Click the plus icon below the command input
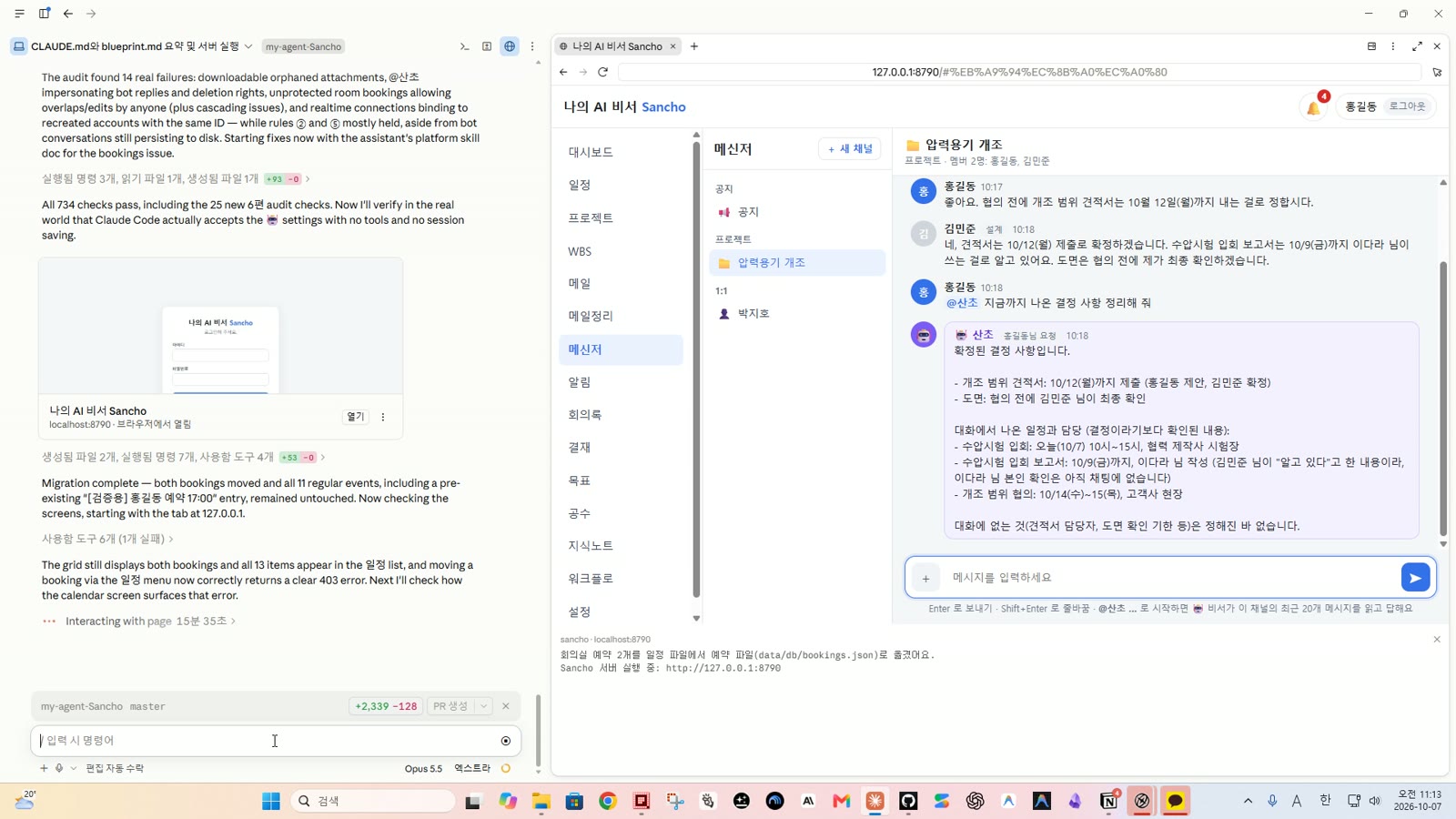This screenshot has width=1456, height=819. (x=44, y=768)
